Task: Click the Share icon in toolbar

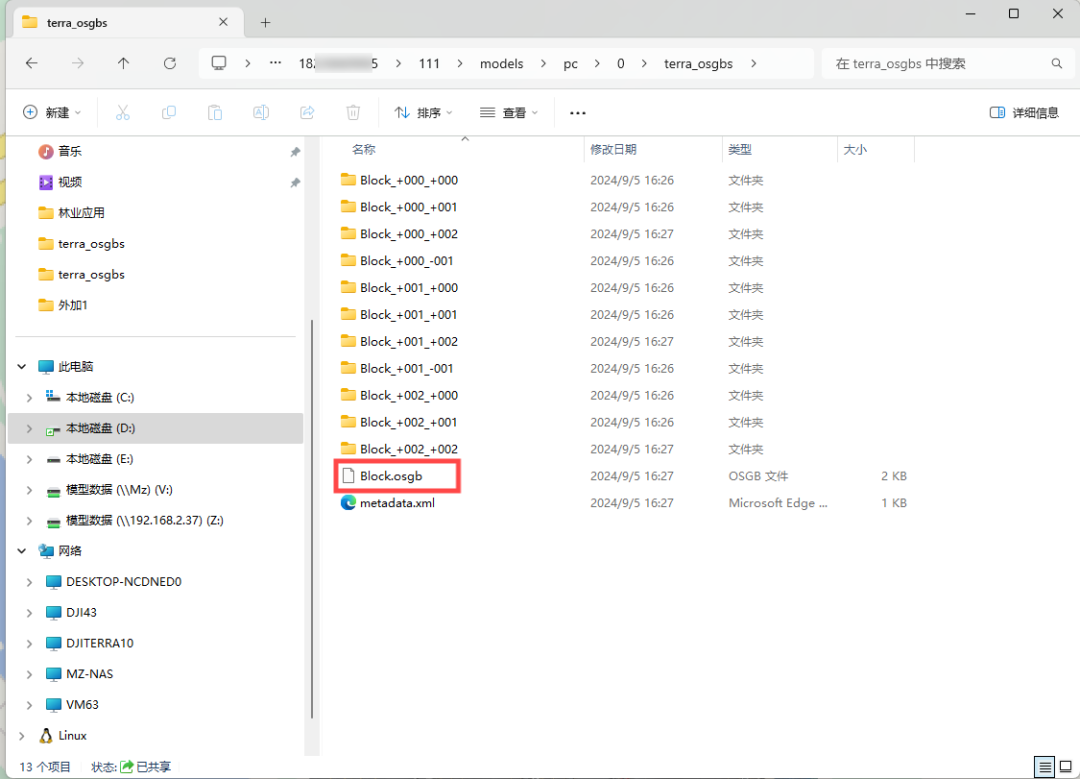Action: [307, 112]
